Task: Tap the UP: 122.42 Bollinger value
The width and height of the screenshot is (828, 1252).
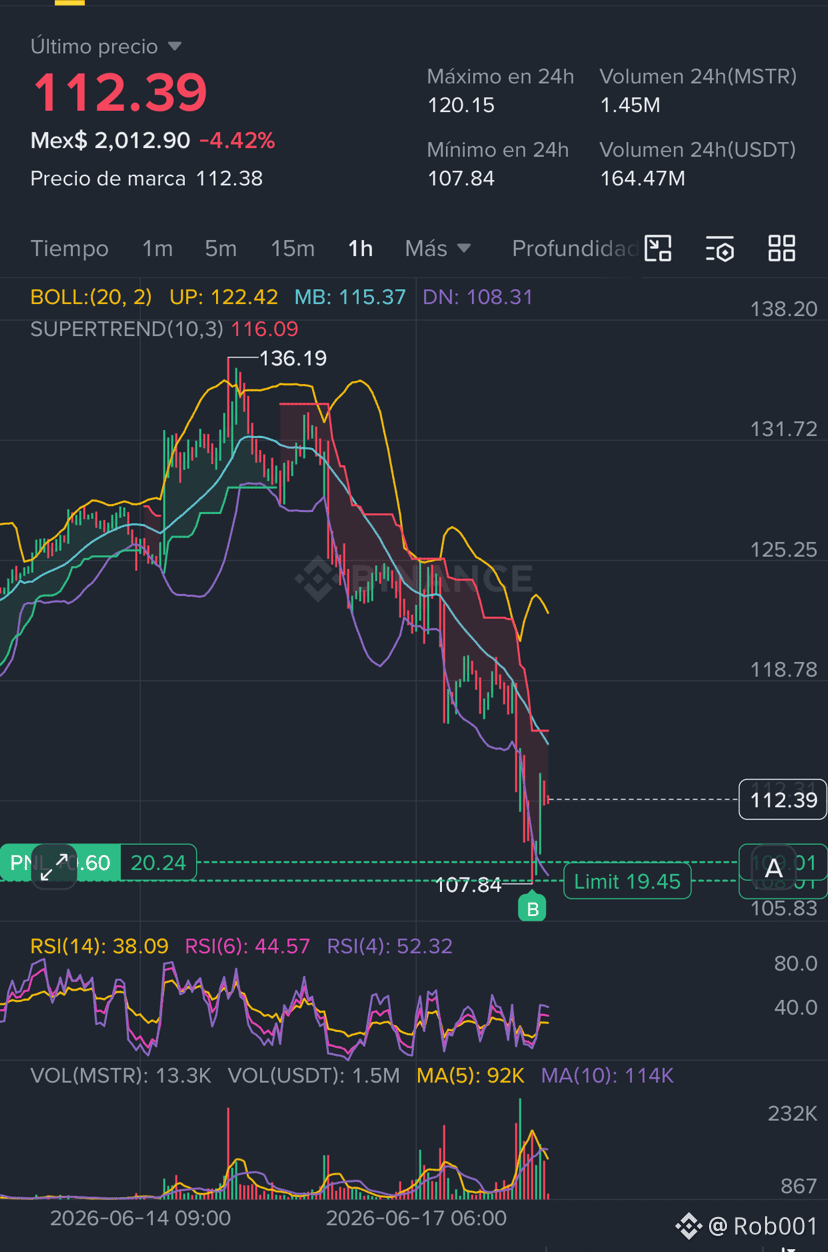Action: point(224,297)
